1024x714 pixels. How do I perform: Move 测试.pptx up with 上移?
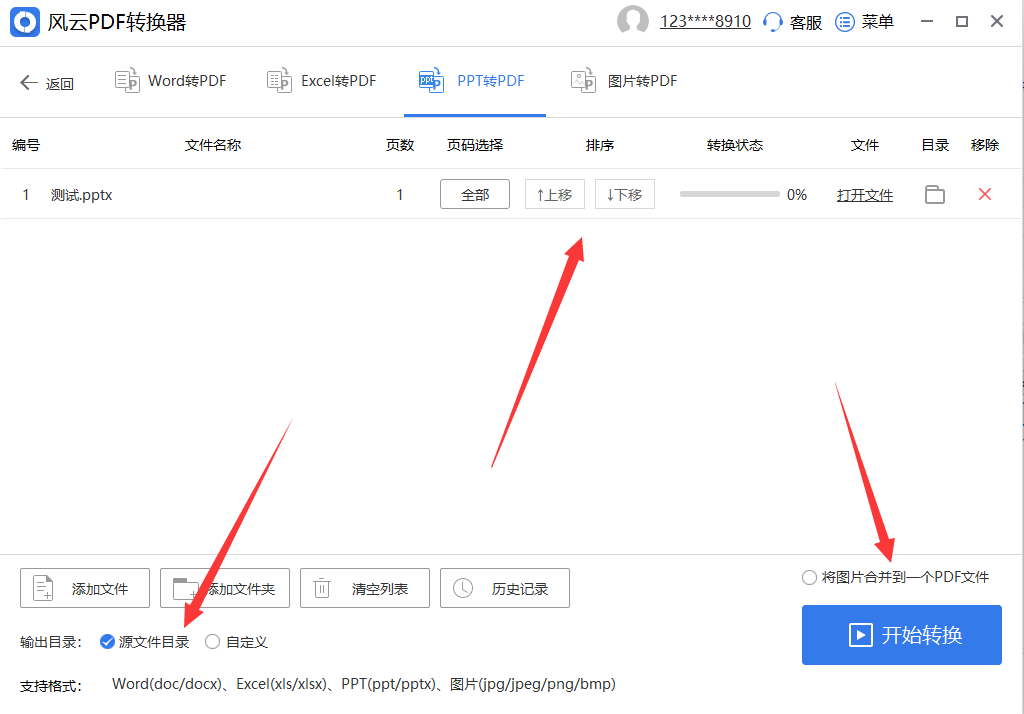pos(554,195)
